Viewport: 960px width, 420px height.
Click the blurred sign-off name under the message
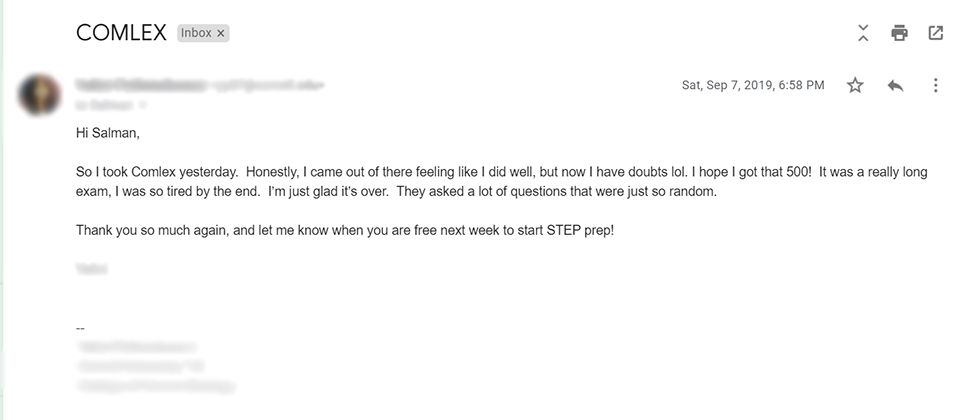point(92,269)
